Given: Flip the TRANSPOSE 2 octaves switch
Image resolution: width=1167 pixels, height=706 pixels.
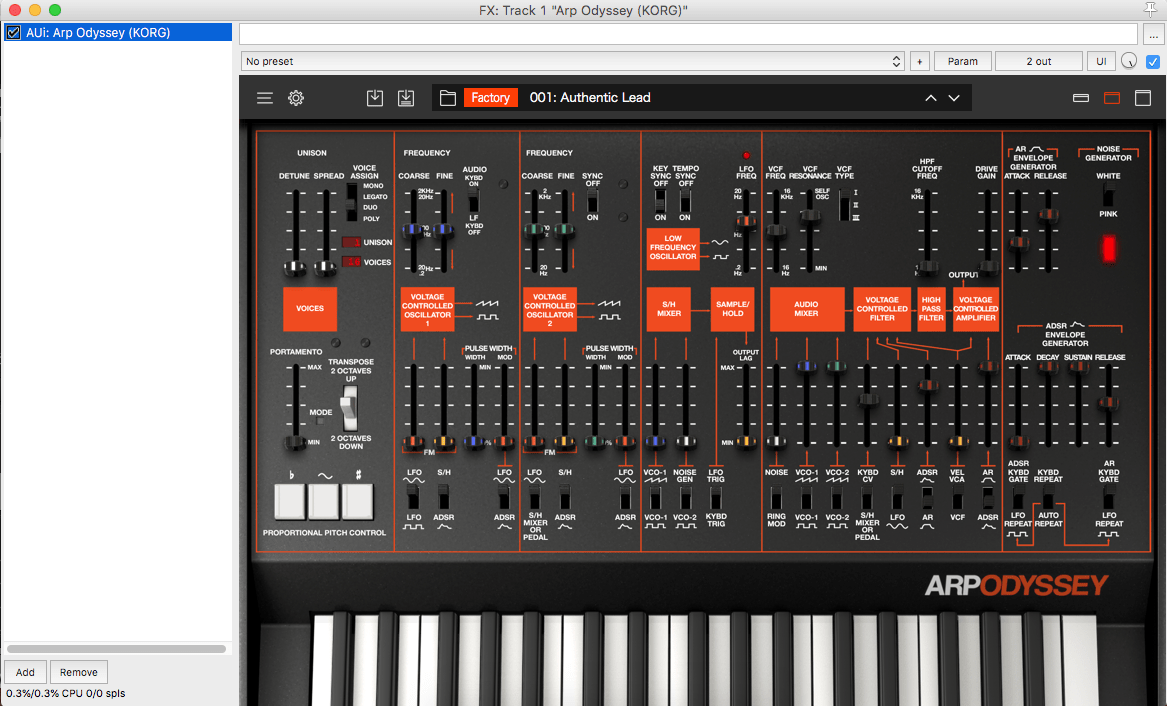Looking at the screenshot, I should pyautogui.click(x=348, y=408).
